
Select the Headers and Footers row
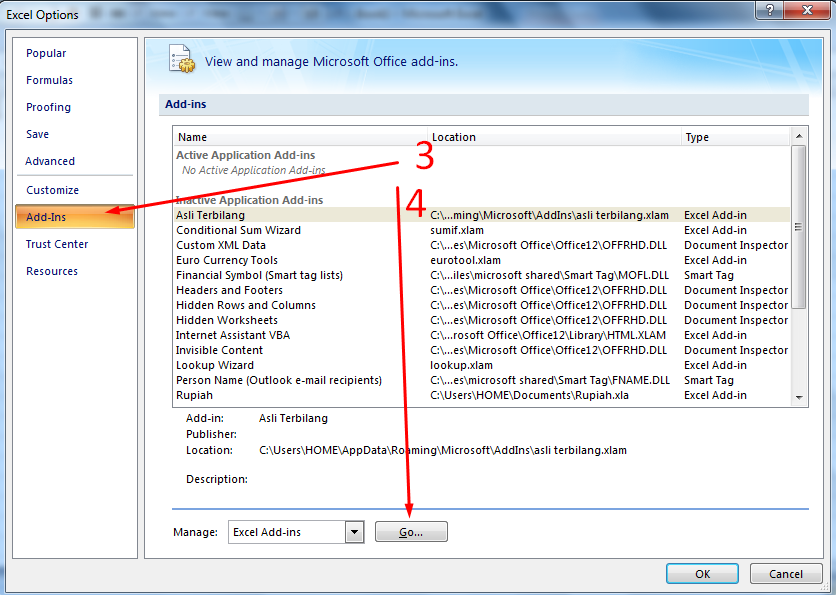click(482, 290)
